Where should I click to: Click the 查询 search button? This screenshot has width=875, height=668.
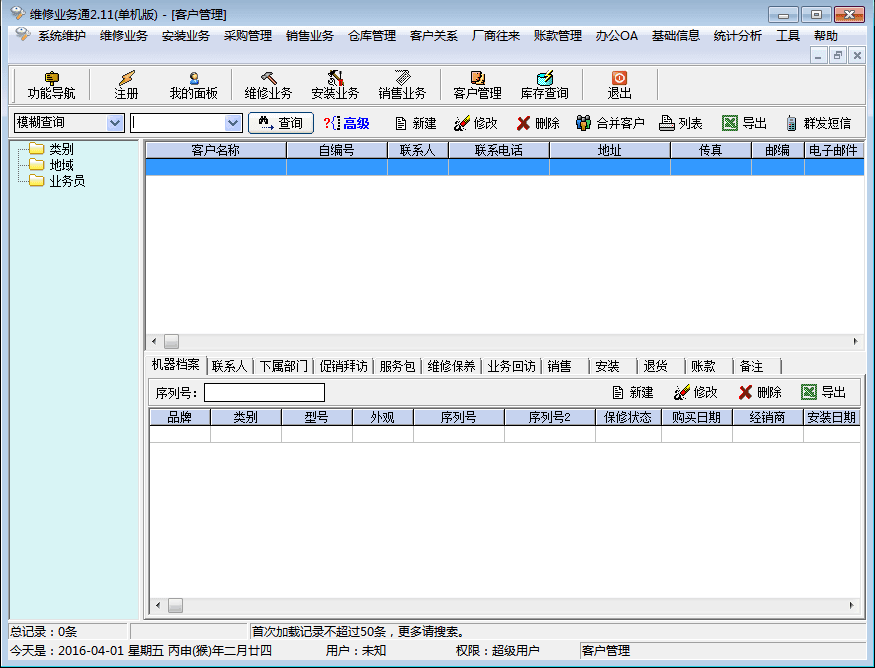coord(280,123)
